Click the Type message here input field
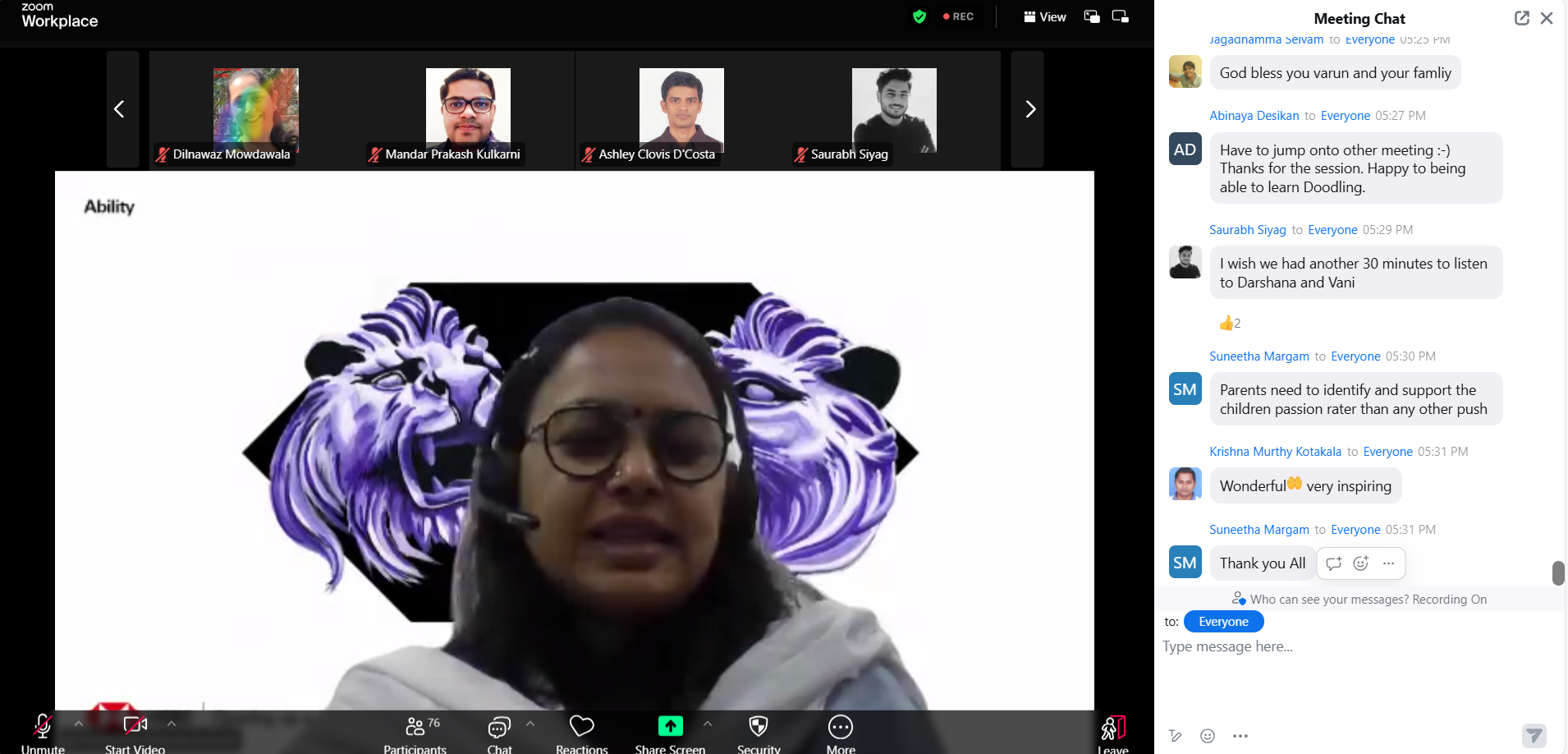 [x=1314, y=646]
